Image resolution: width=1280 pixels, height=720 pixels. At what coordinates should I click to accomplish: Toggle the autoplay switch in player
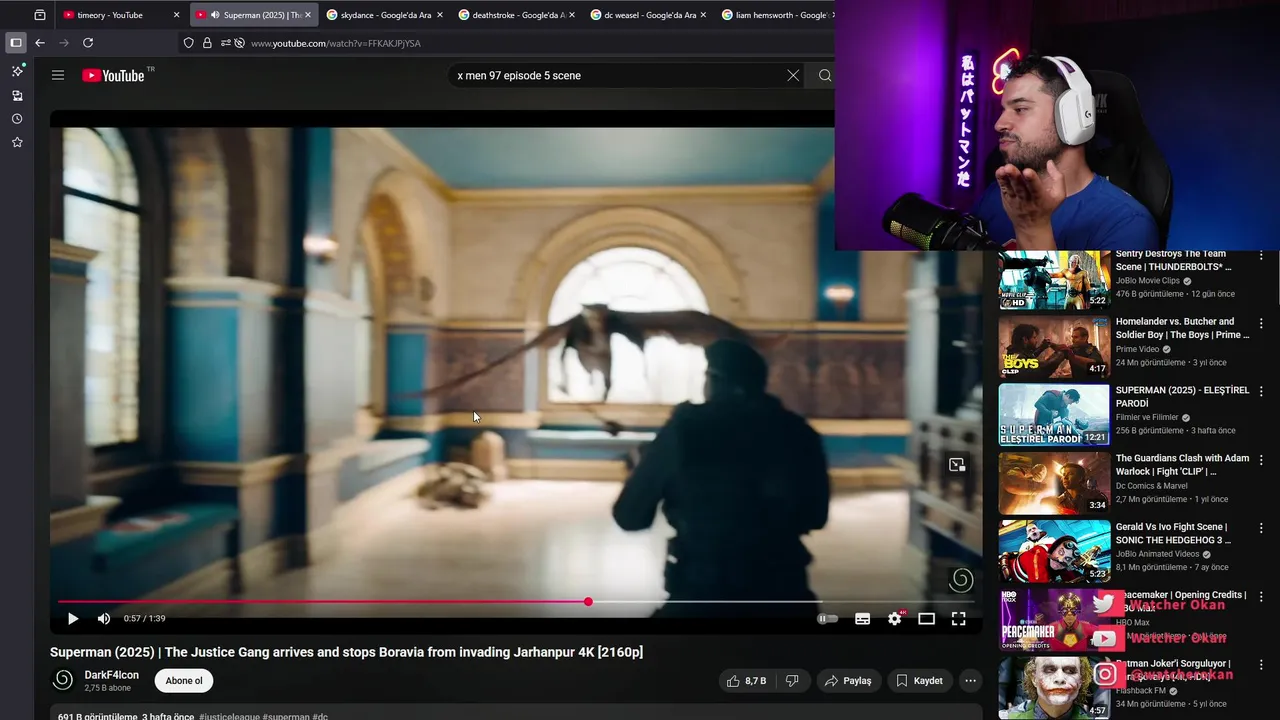pyautogui.click(x=827, y=619)
